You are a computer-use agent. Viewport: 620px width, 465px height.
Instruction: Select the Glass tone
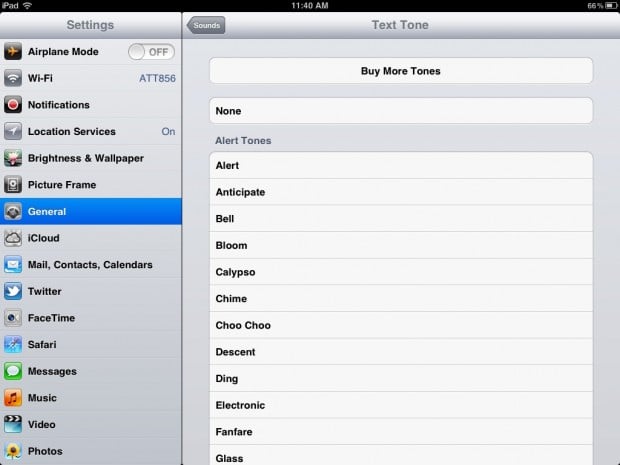[401, 456]
